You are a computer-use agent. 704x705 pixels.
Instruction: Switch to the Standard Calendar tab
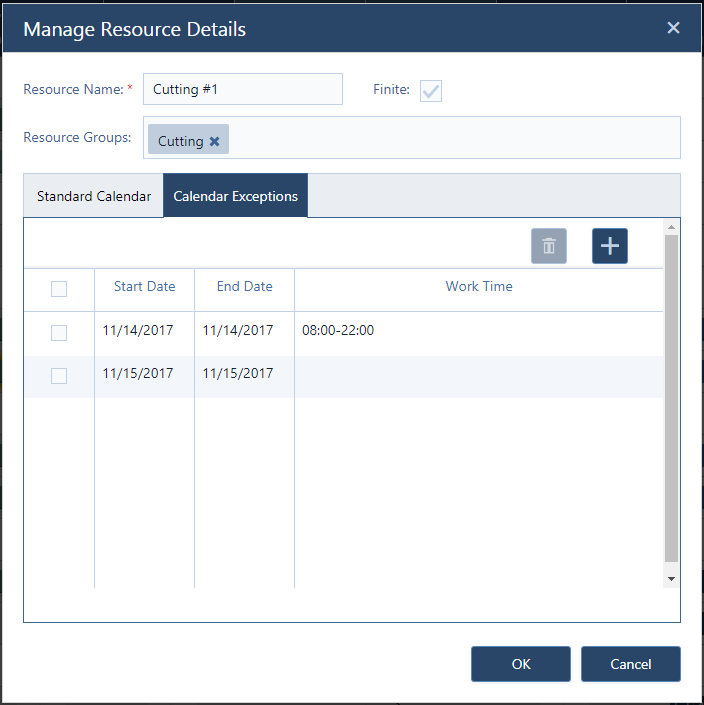pos(94,197)
